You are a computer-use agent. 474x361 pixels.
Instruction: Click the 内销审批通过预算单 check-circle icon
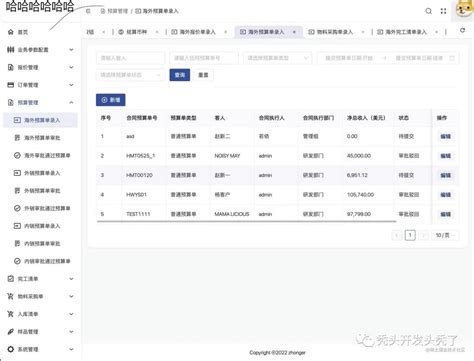[x=17, y=261]
